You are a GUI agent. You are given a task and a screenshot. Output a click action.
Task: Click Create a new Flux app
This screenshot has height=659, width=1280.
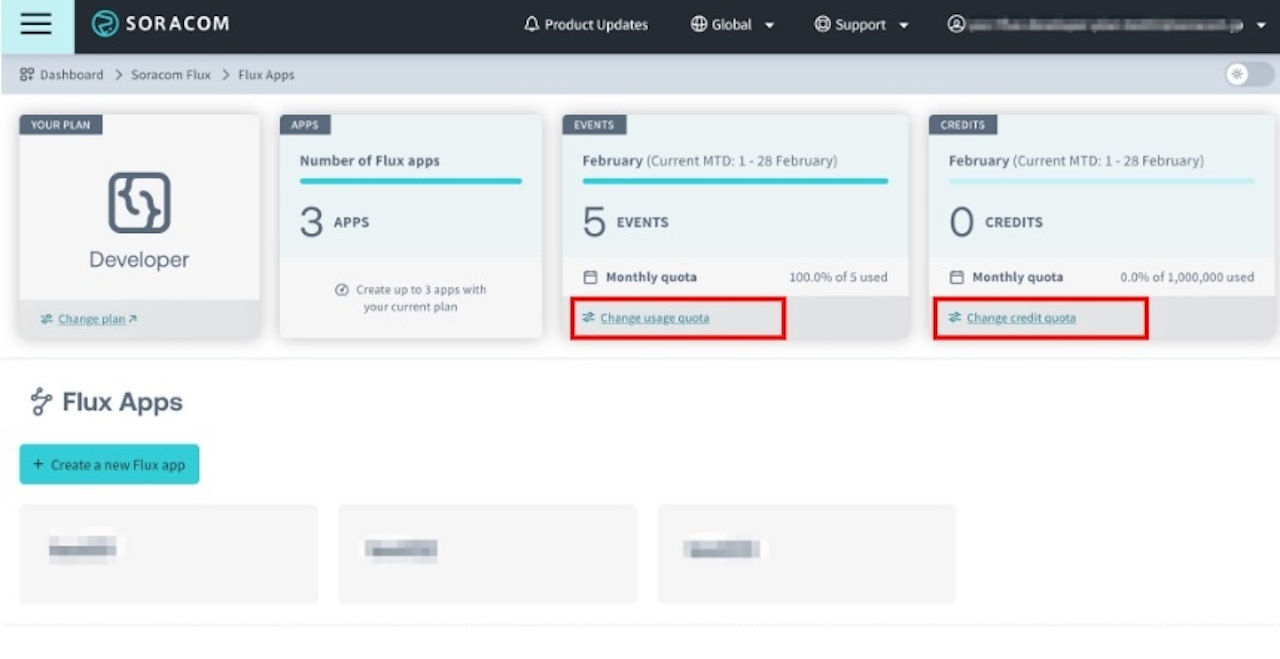(x=109, y=464)
